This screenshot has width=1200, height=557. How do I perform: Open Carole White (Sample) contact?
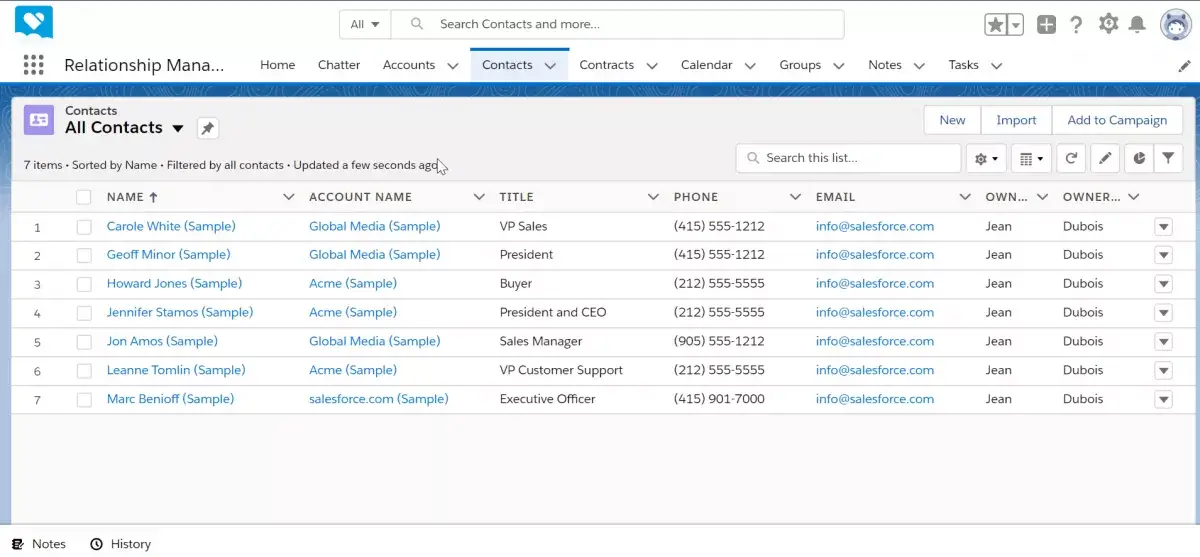tap(171, 226)
